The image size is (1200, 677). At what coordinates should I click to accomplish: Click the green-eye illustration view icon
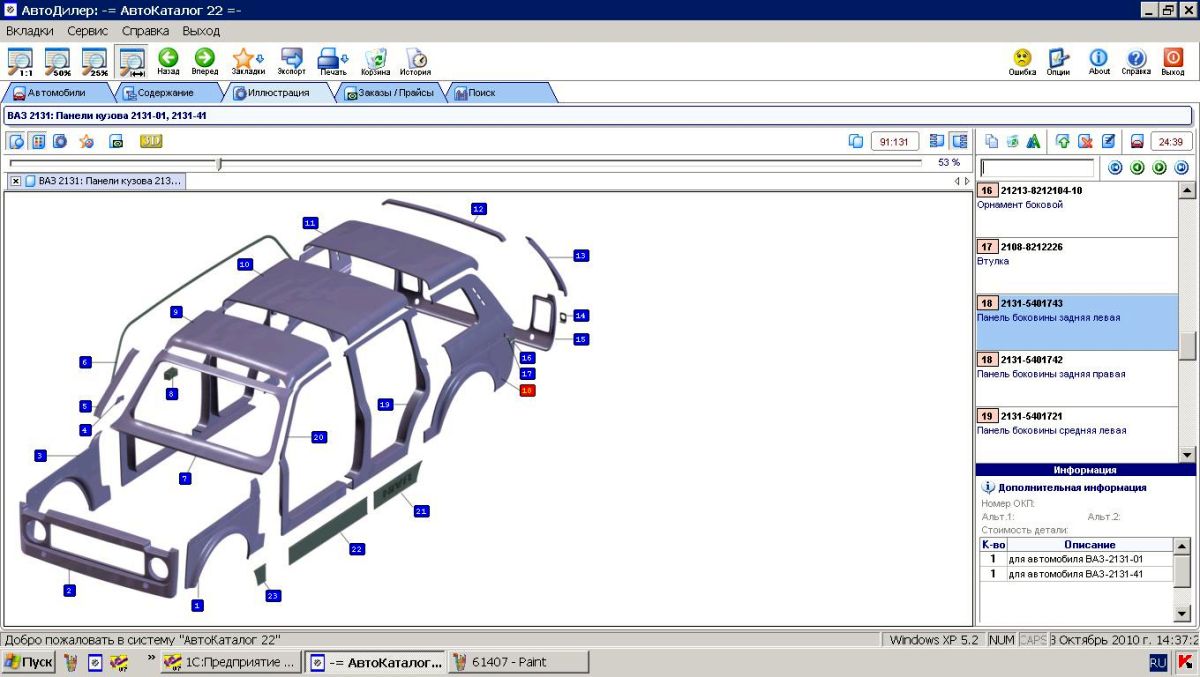[x=116, y=141]
